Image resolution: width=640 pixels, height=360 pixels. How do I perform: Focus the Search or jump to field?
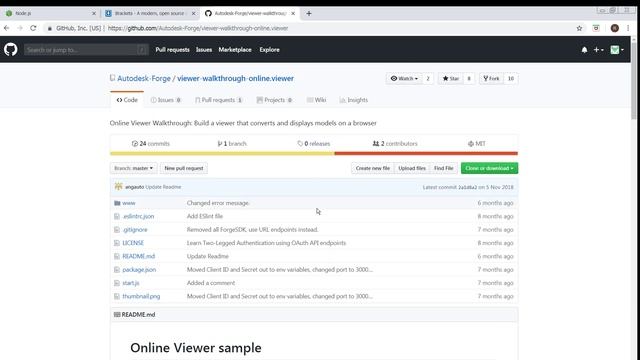[86, 50]
